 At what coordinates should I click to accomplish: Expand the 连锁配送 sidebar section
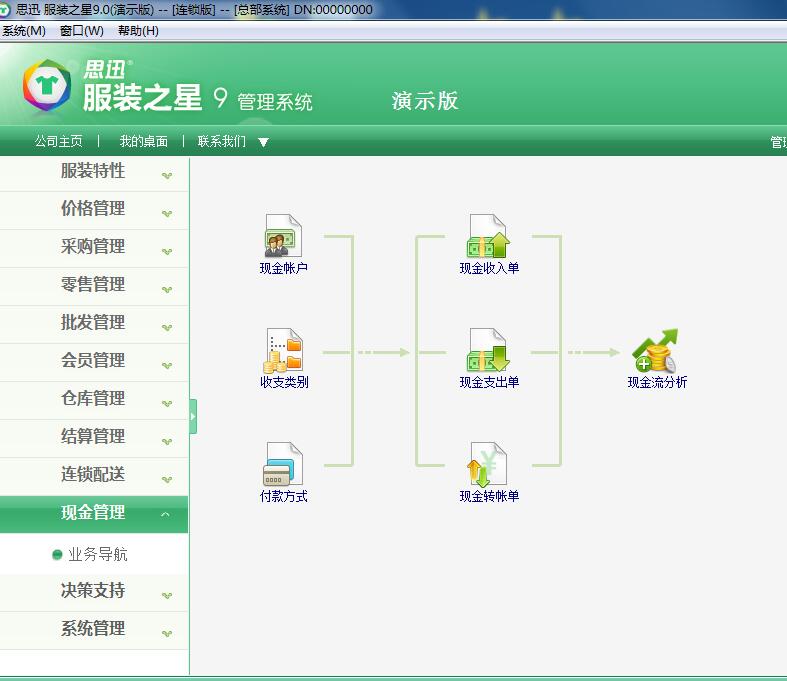click(94, 475)
